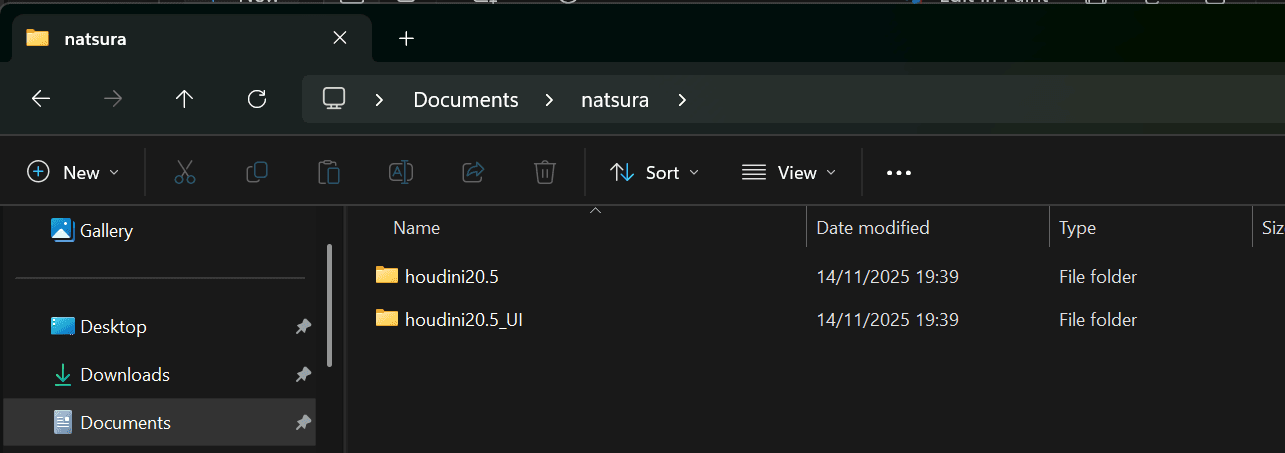Screen dimensions: 1285x453
Task: Click File folder type of houdini20.5_UI row
Action: click(x=1098, y=321)
